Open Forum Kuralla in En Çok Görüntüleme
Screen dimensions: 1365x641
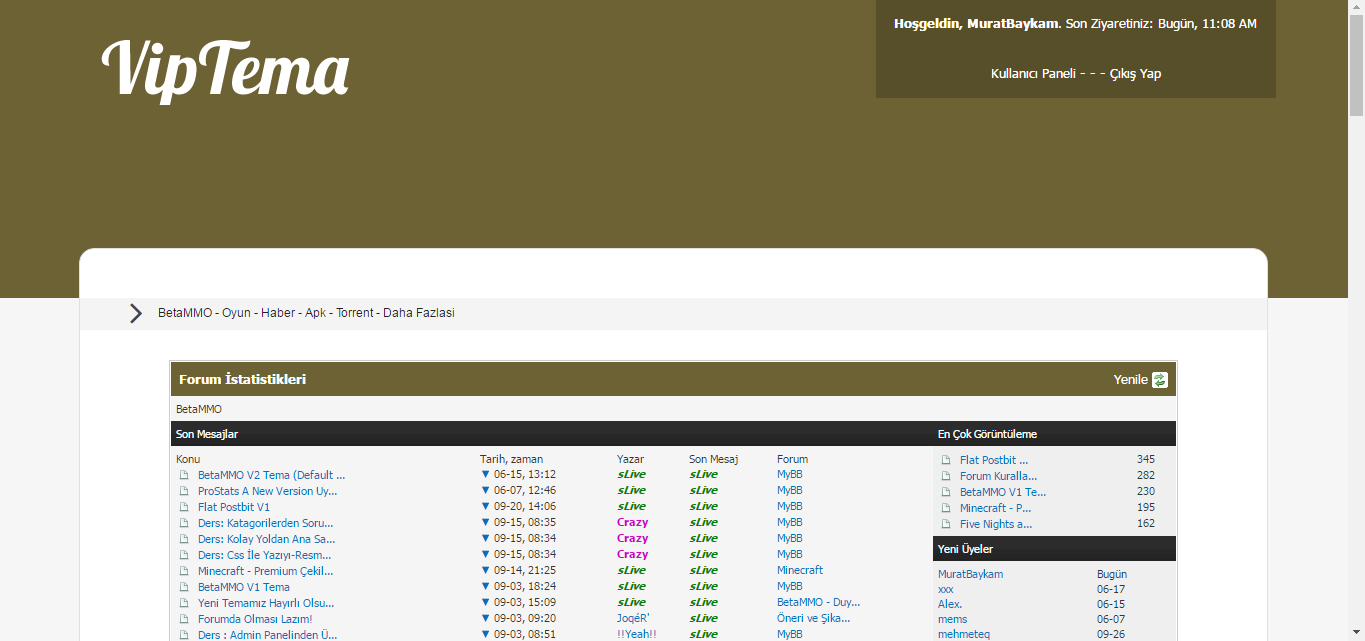click(x=998, y=476)
